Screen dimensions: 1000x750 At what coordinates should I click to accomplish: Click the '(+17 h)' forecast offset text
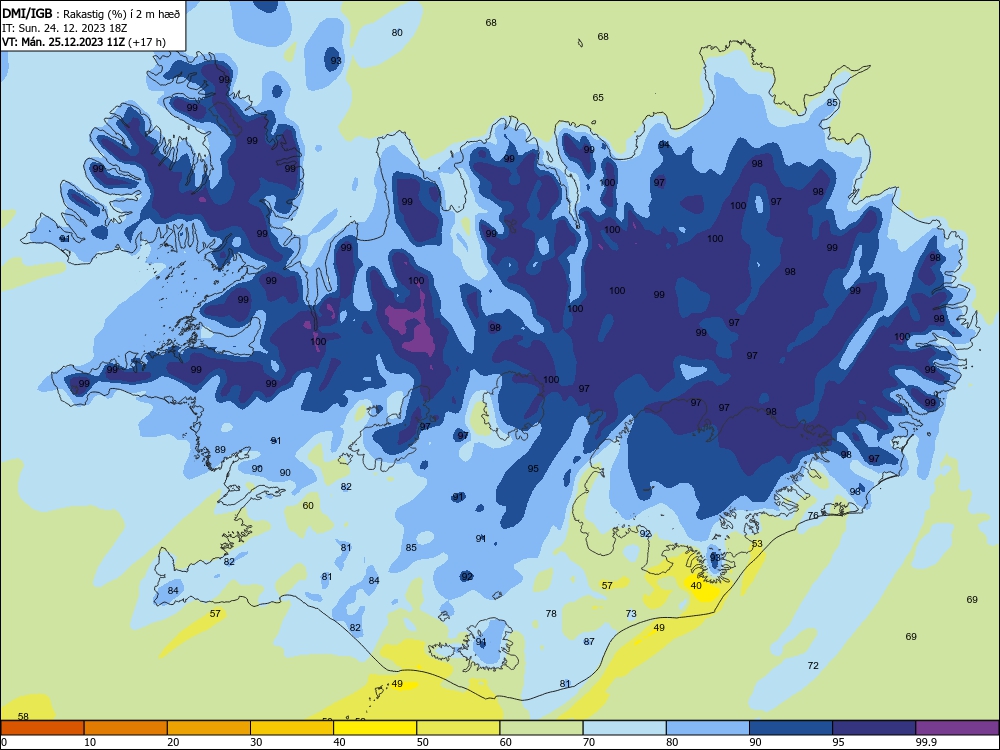pyautogui.click(x=147, y=42)
